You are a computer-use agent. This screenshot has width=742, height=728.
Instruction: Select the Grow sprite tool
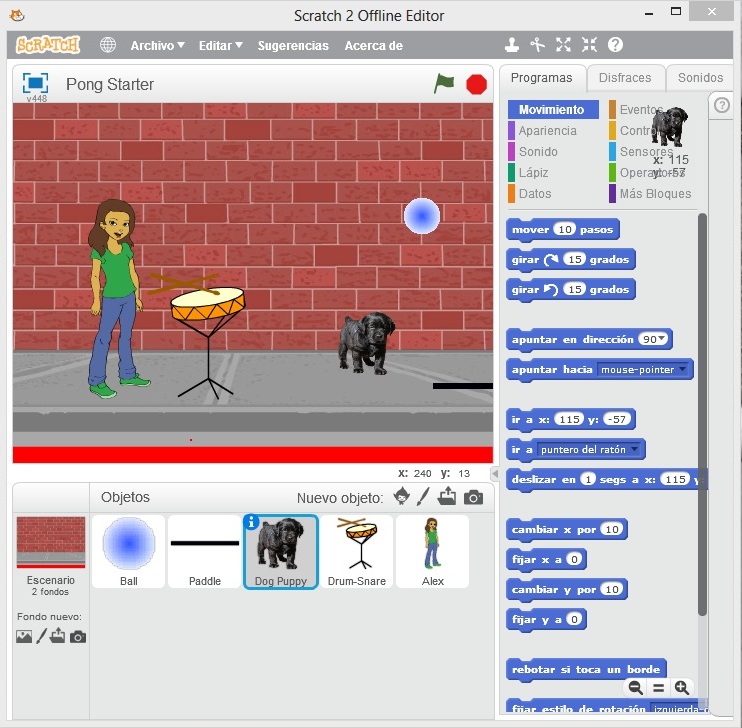563,45
